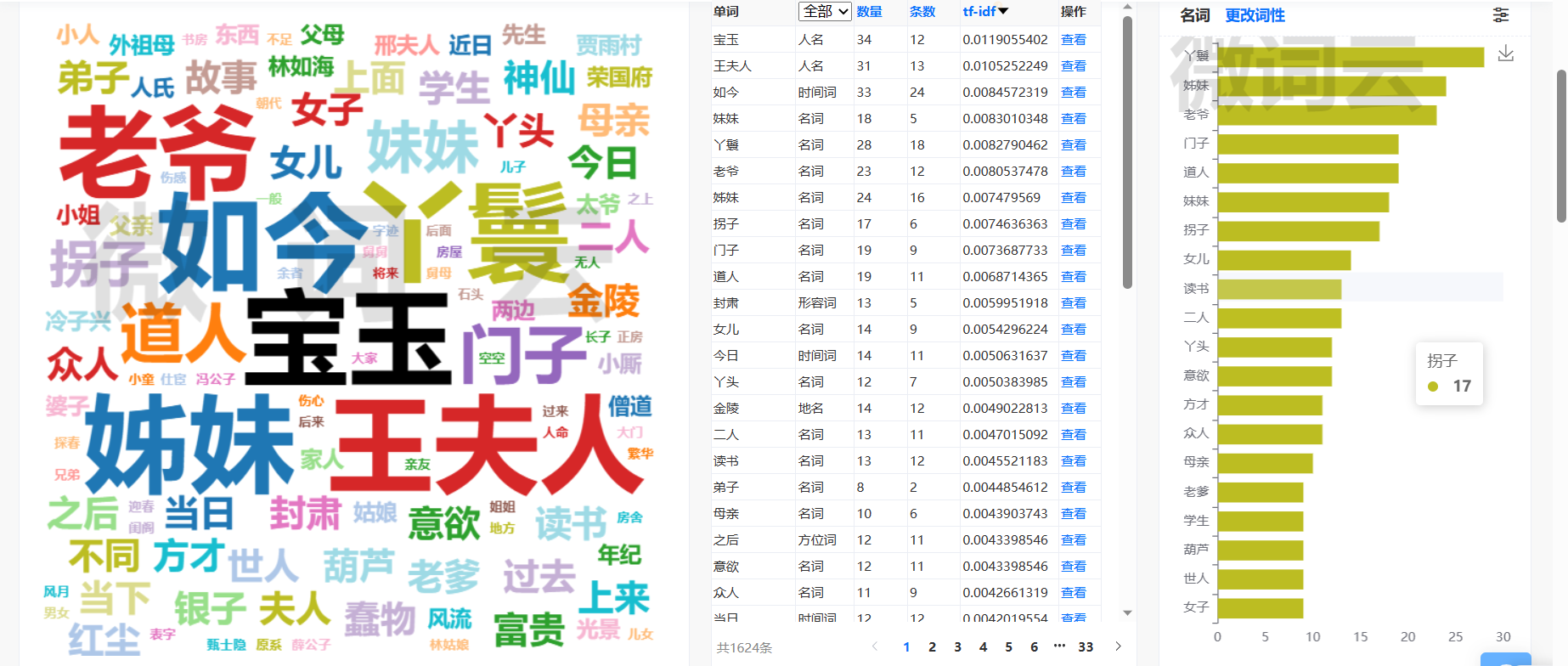Click the table scrollbar down arrow
Screen dimensions: 1568x666
[x=1127, y=612]
